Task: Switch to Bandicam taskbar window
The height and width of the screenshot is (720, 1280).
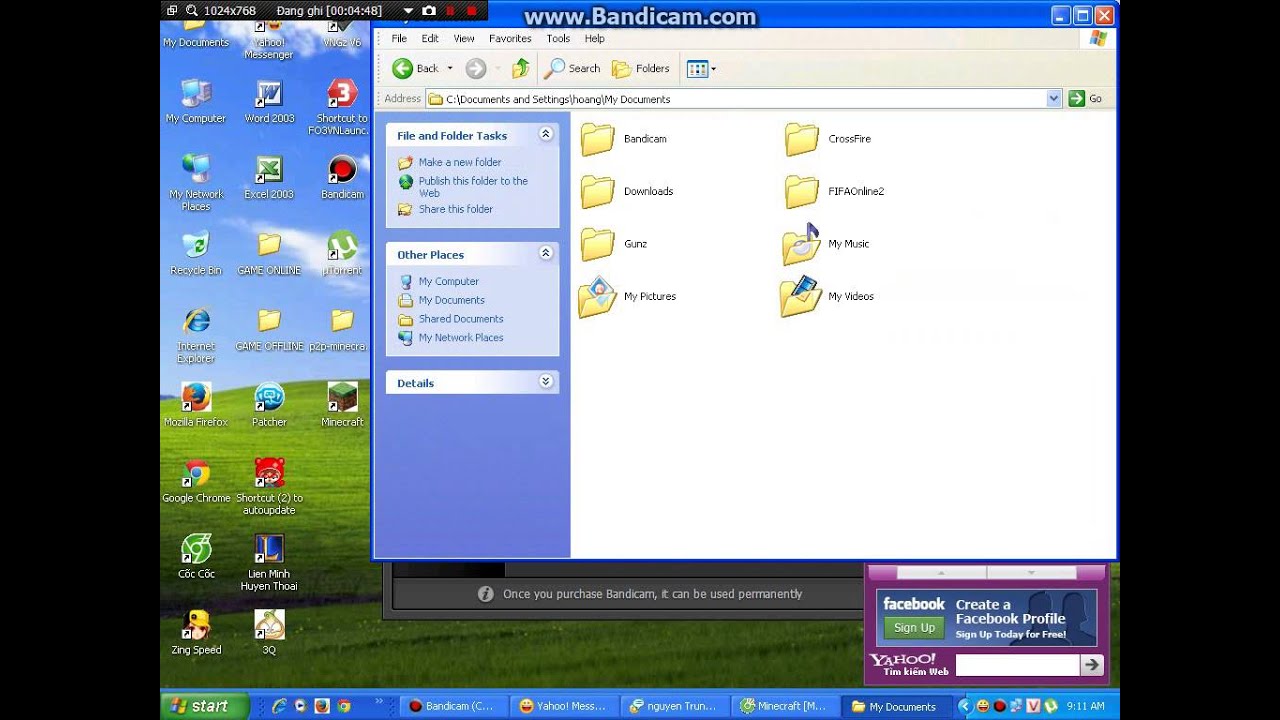Action: pyautogui.click(x=453, y=706)
